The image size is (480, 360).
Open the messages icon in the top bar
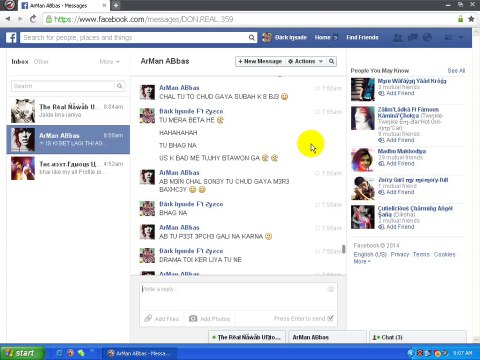pos(412,37)
